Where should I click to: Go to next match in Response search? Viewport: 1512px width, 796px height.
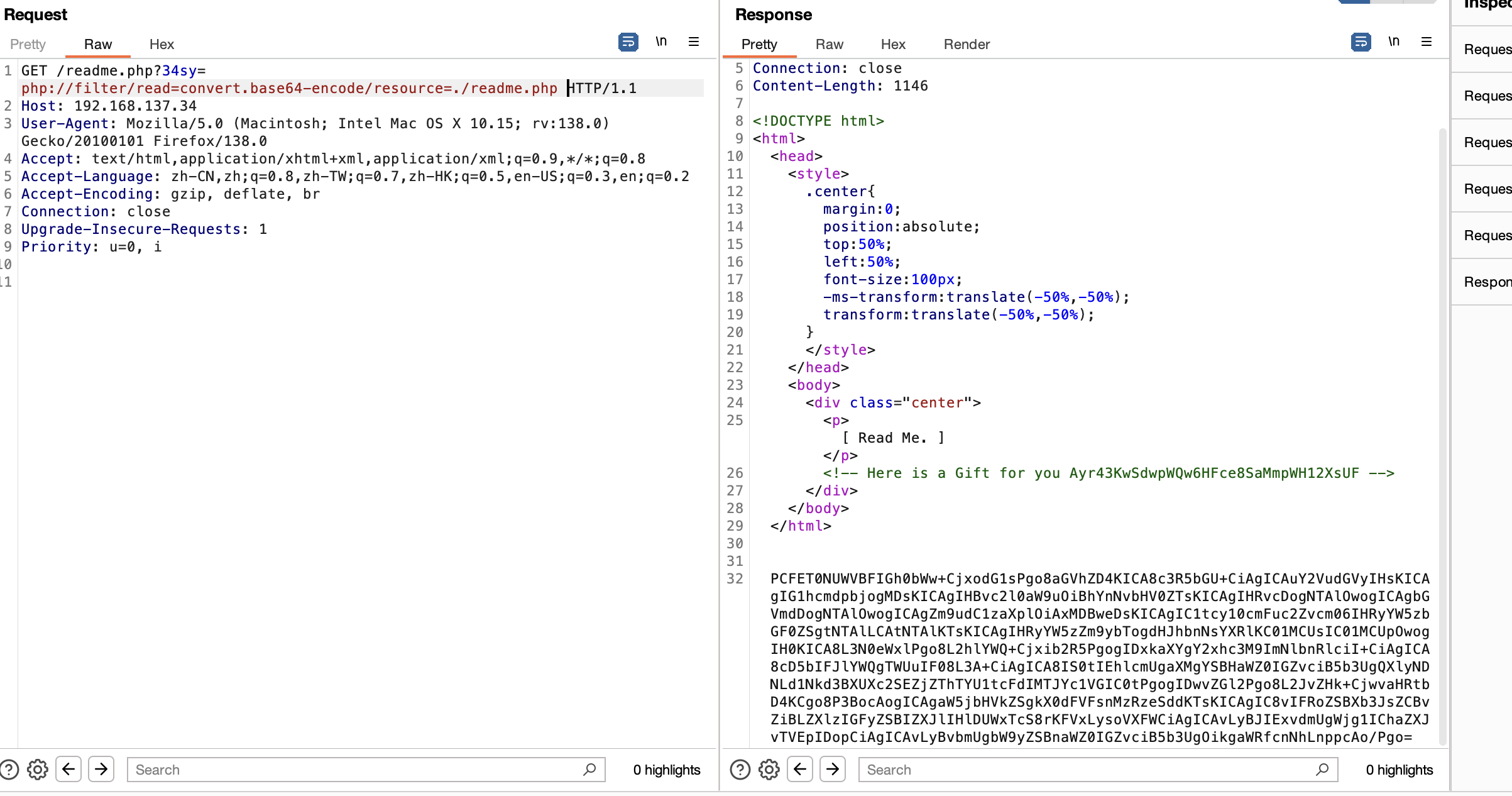833,769
